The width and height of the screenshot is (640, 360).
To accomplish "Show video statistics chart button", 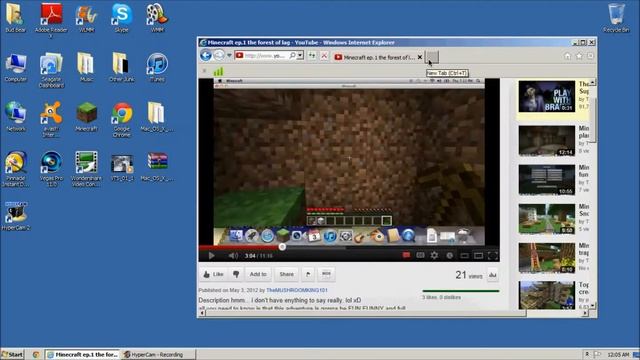I will click(493, 275).
